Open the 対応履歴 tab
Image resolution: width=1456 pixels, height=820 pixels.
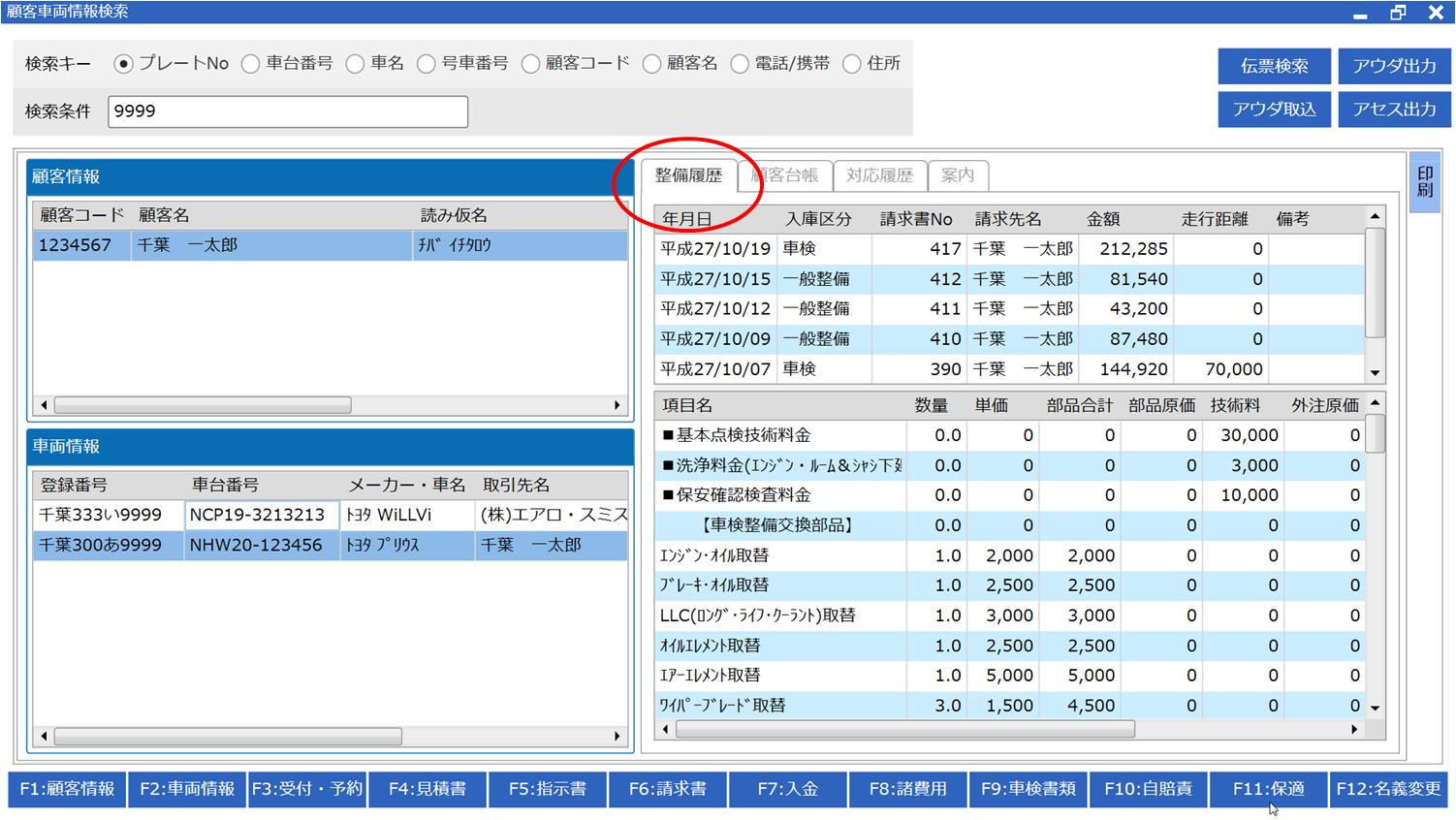pyautogui.click(x=879, y=175)
